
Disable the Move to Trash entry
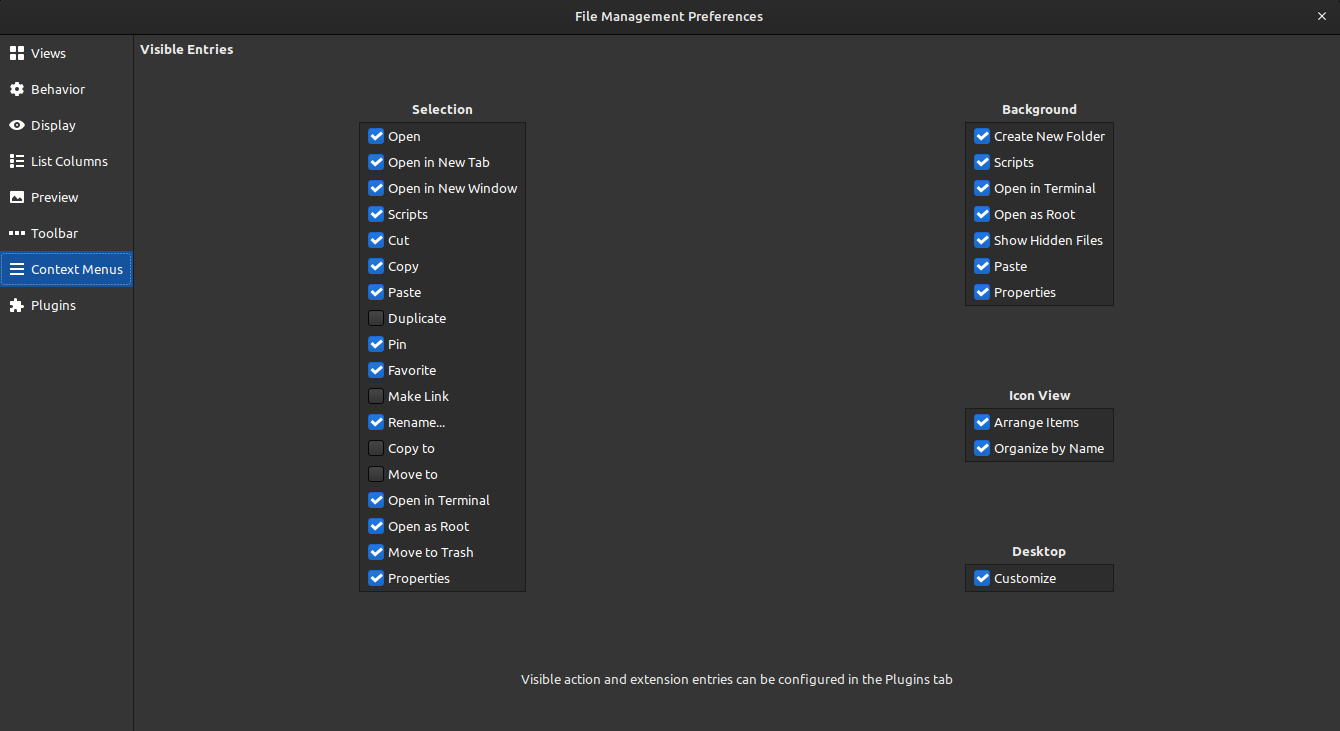click(x=376, y=552)
